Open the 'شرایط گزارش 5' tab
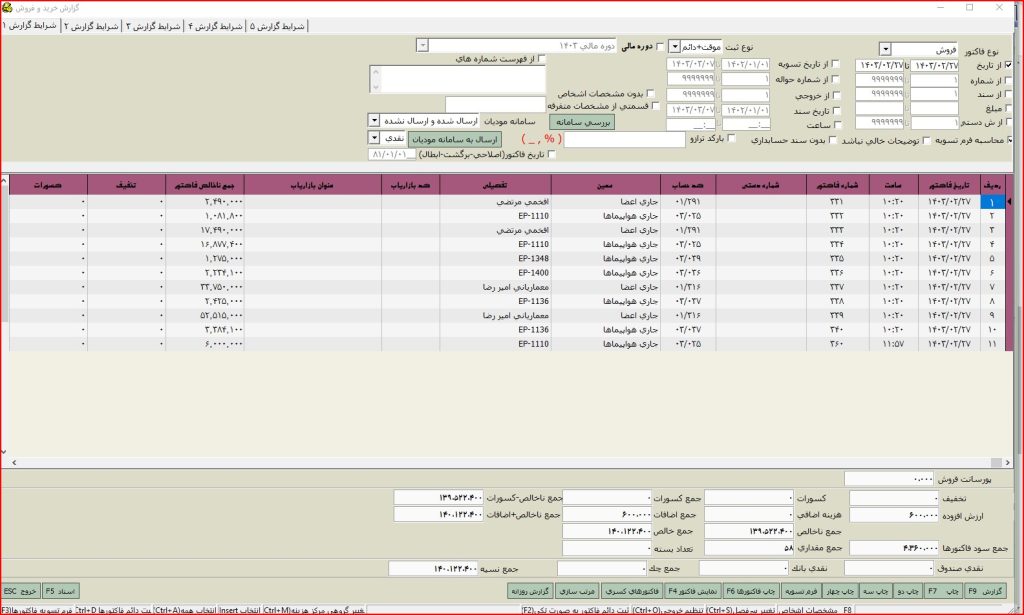This screenshot has height=615, width=1024. 277,26
